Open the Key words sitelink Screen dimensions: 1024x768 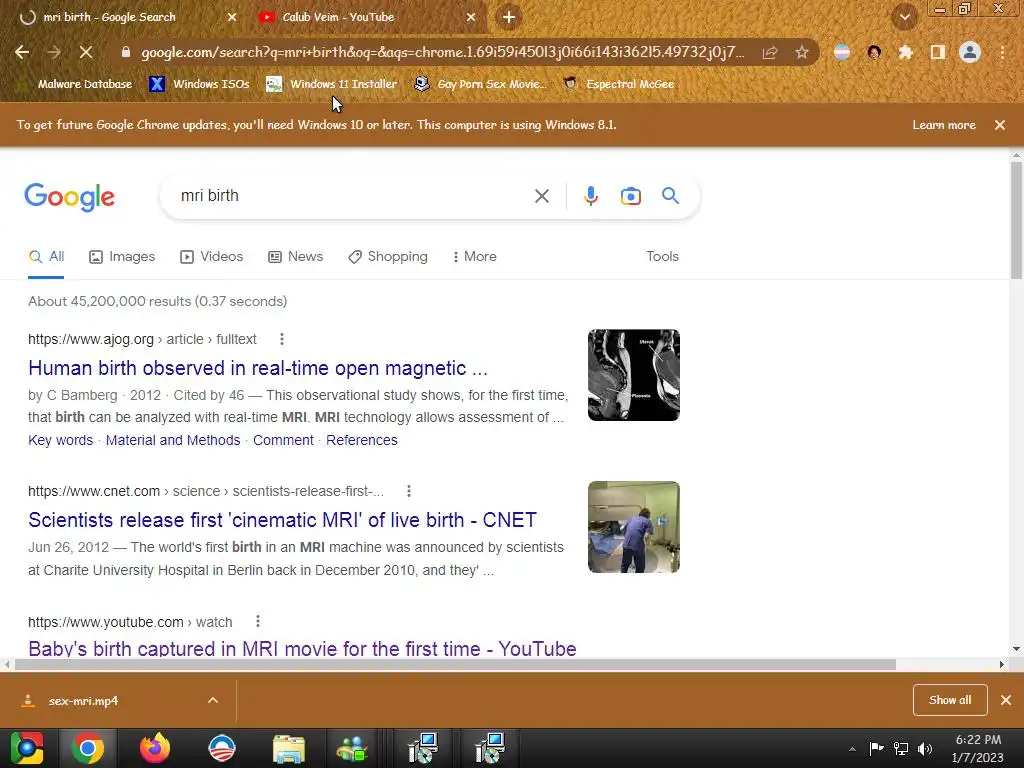coord(61,440)
